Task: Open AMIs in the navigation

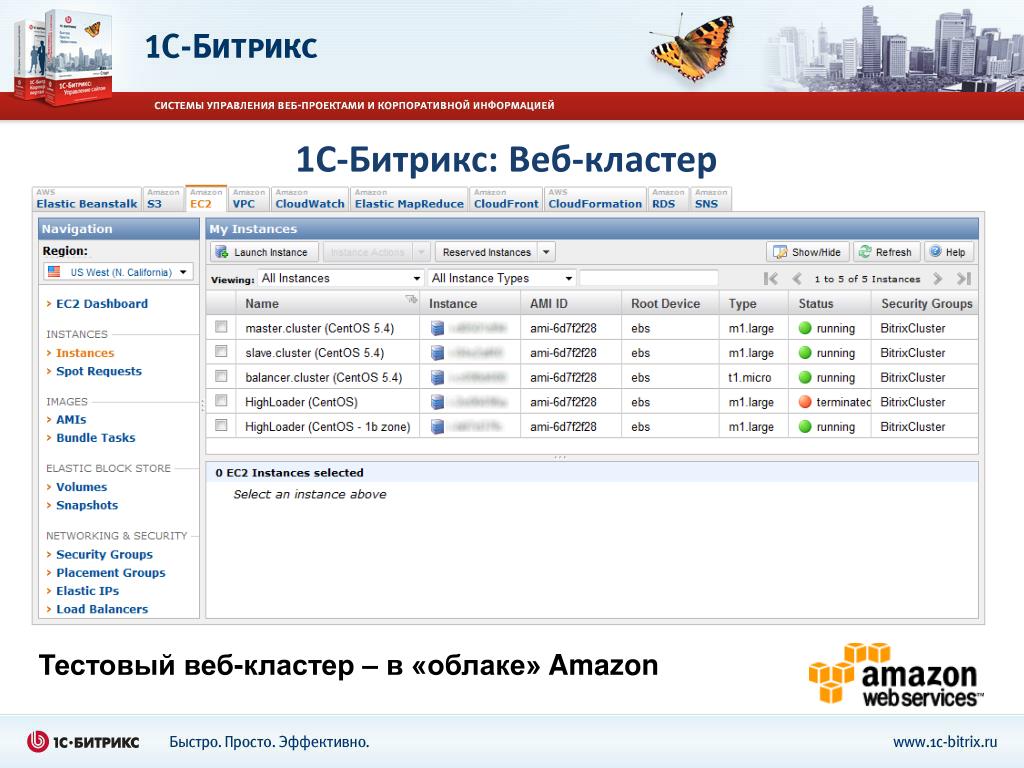Action: [71, 419]
